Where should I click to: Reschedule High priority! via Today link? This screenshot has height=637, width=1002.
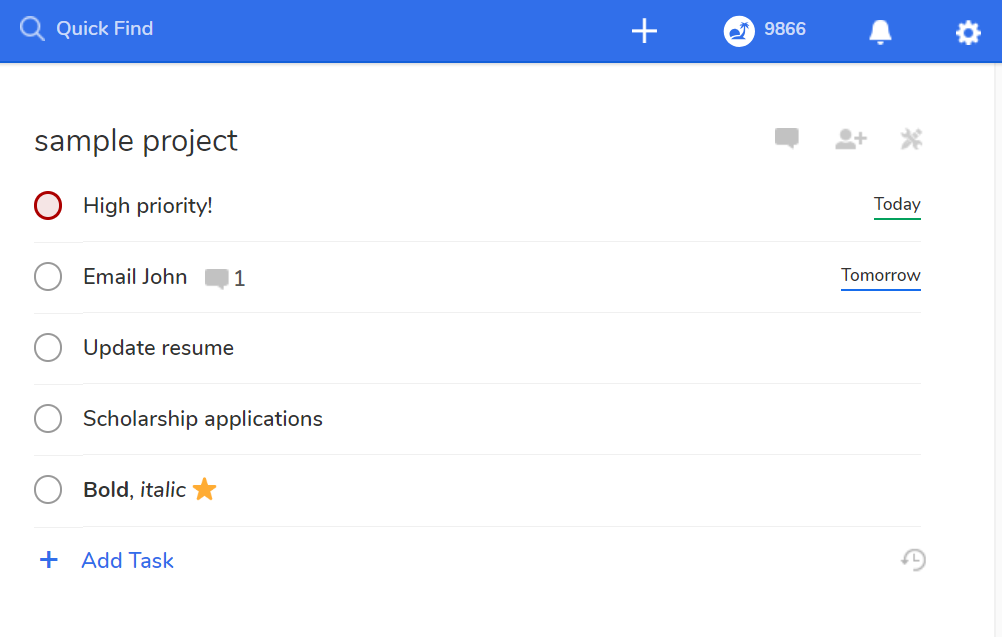(896, 204)
